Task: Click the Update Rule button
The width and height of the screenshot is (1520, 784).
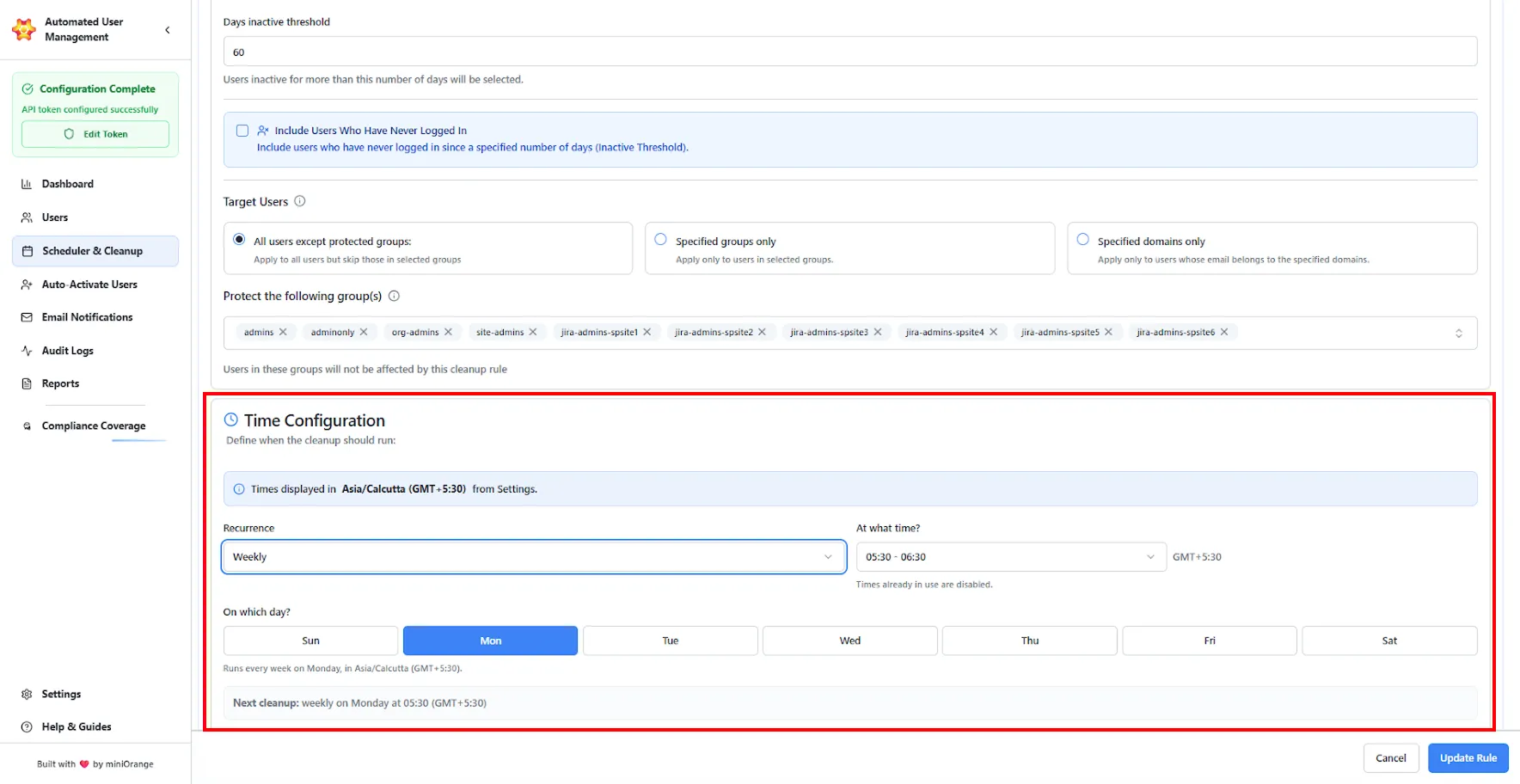Action: (1468, 758)
